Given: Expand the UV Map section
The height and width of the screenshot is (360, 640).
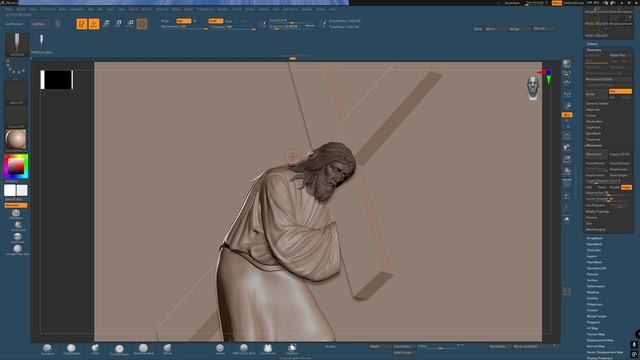Looking at the screenshot, I should point(592,328).
